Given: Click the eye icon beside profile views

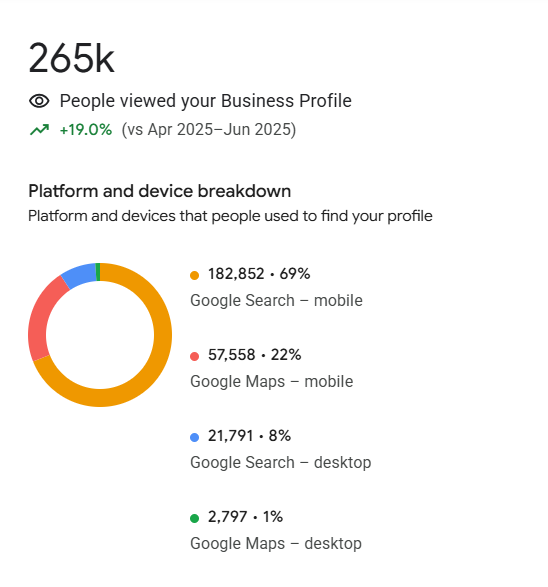Looking at the screenshot, I should [39, 101].
